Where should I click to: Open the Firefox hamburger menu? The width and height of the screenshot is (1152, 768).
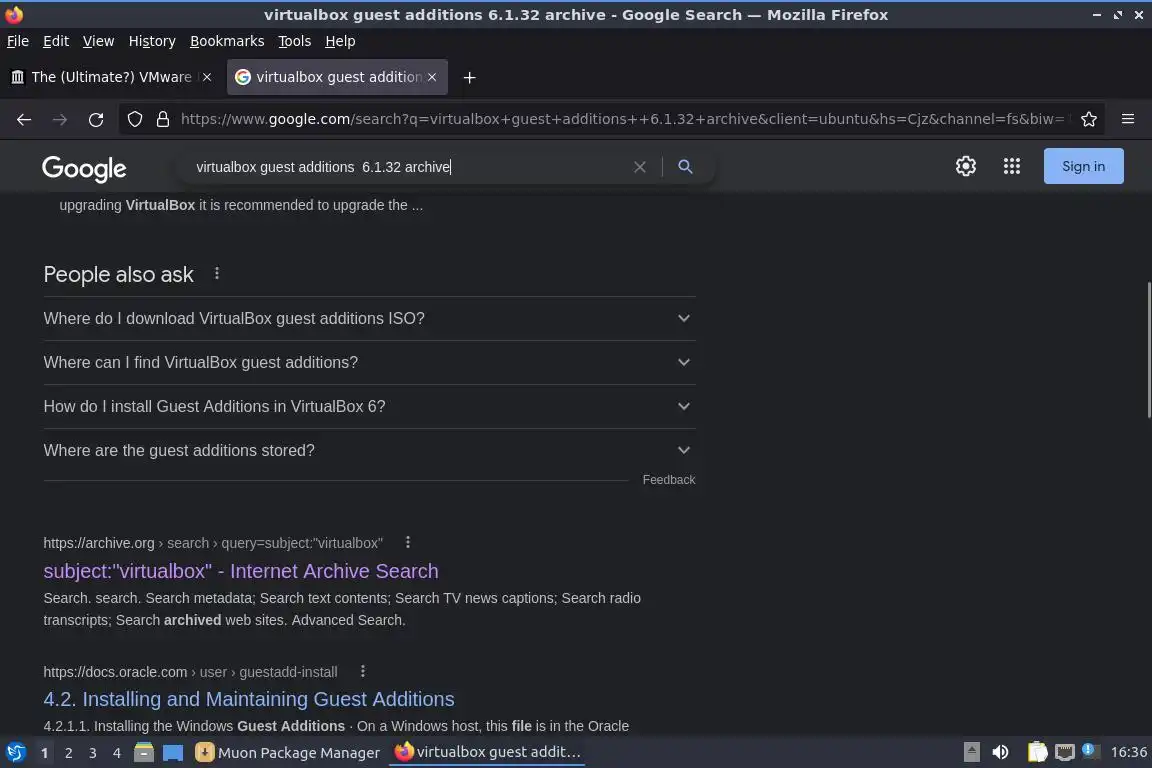1128,119
